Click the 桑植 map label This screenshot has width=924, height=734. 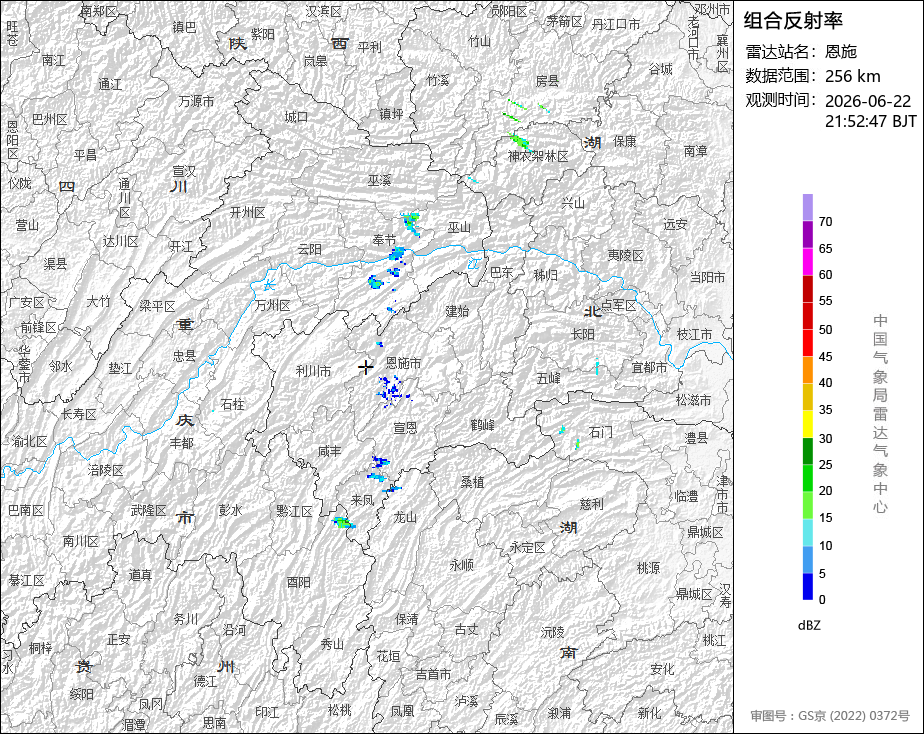tap(473, 482)
